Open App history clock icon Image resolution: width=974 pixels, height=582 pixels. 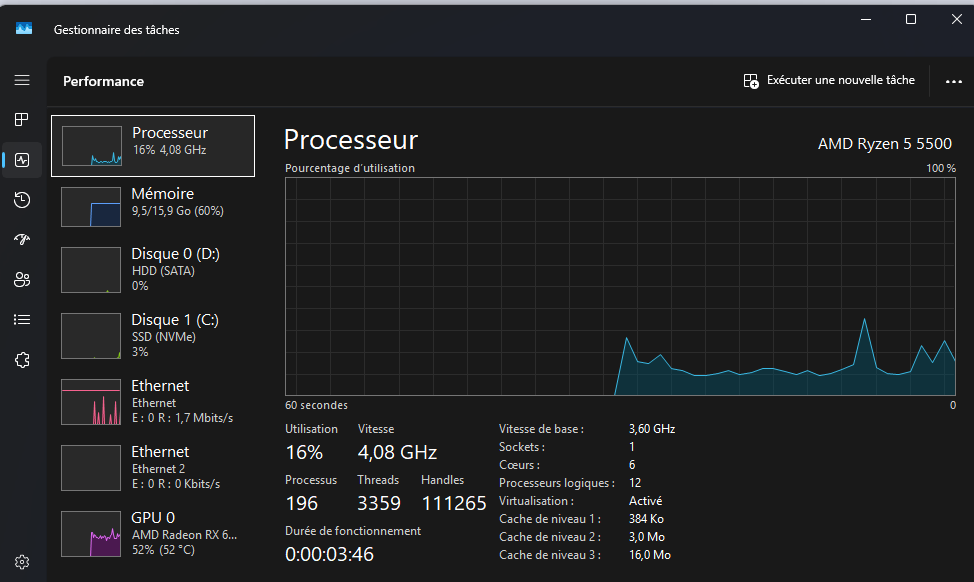tap(22, 200)
